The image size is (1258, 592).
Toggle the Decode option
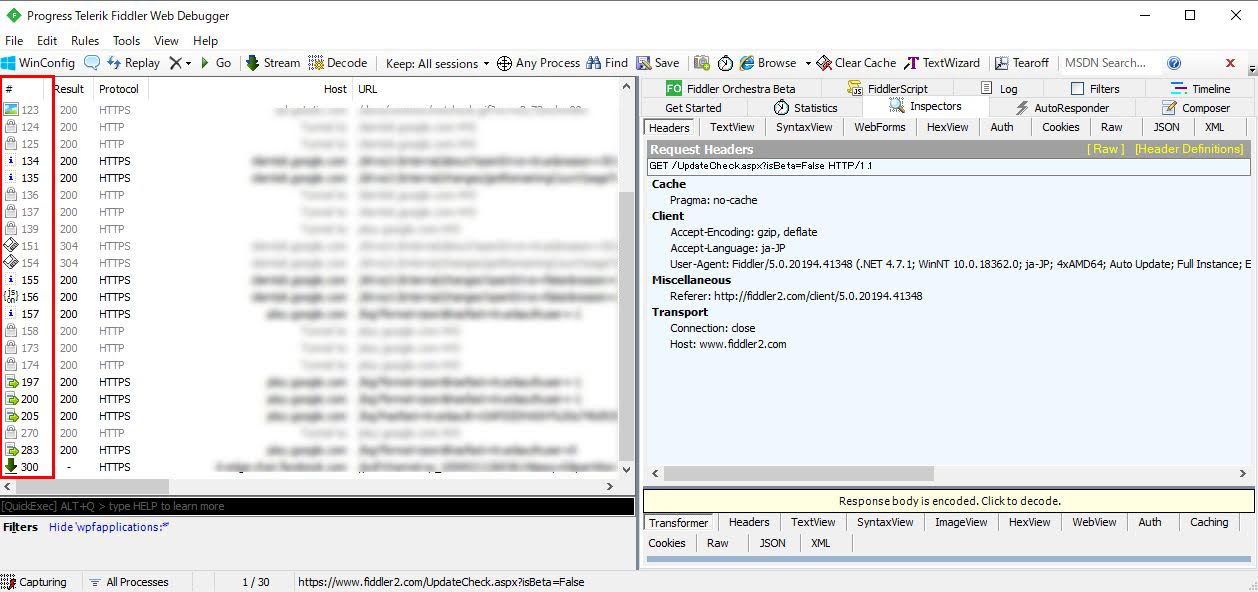click(338, 62)
